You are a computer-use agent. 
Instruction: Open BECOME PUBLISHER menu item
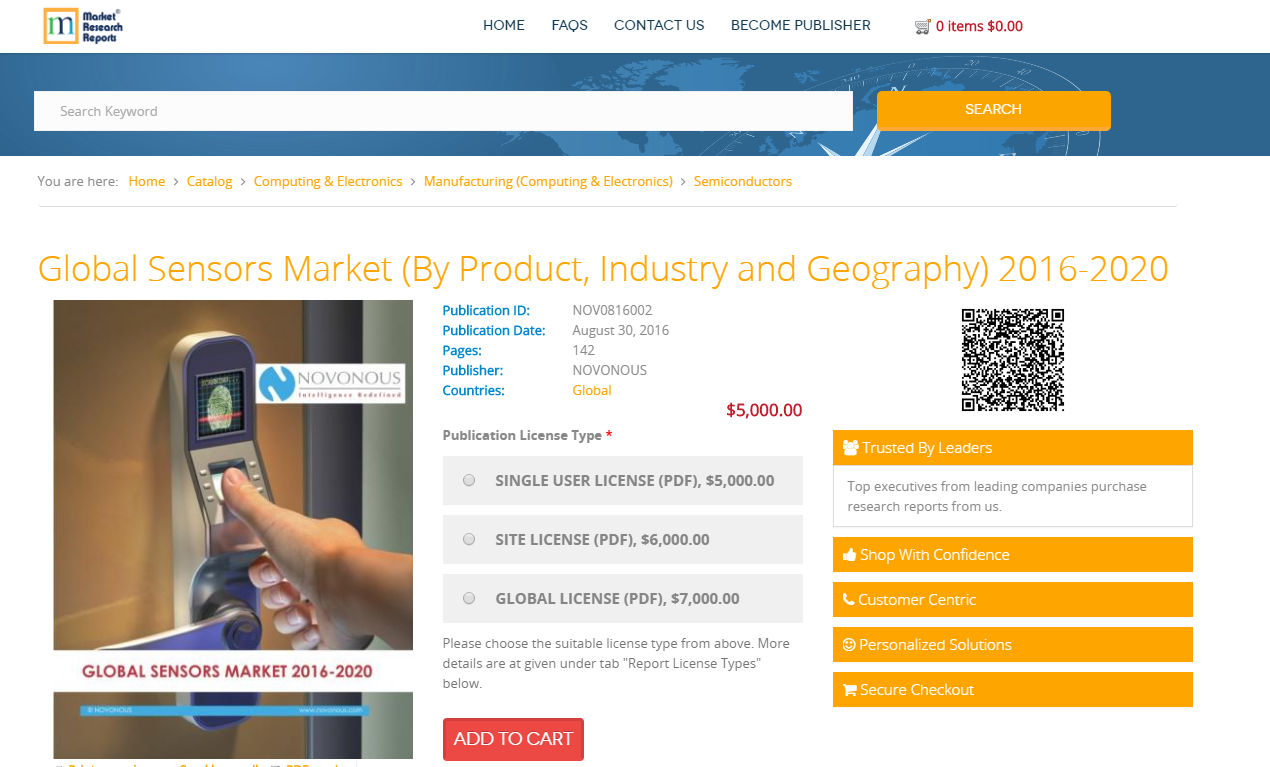tap(801, 25)
